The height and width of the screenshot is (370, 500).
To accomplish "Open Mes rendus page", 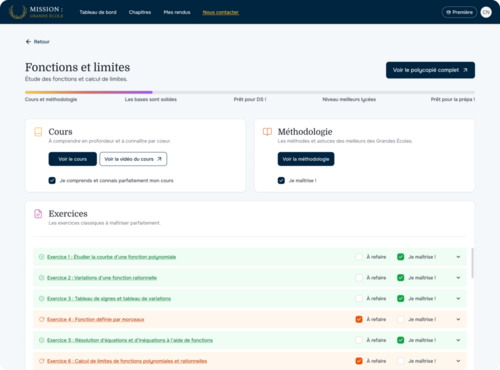I will coord(177,12).
